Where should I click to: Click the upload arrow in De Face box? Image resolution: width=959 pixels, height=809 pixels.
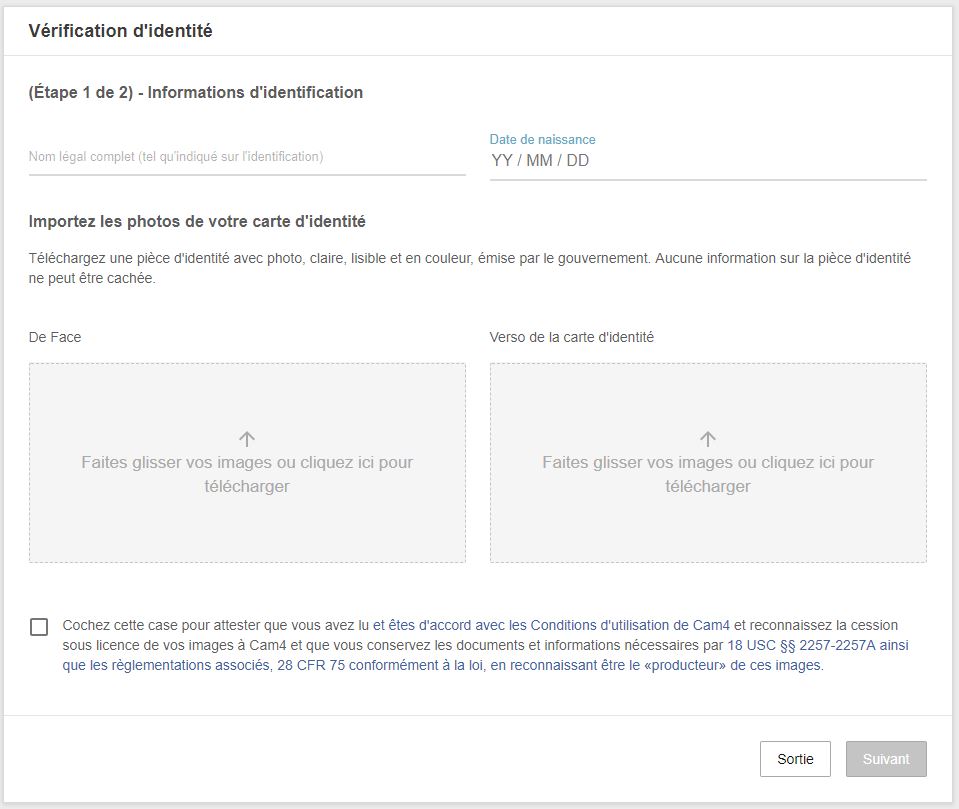click(x=247, y=439)
